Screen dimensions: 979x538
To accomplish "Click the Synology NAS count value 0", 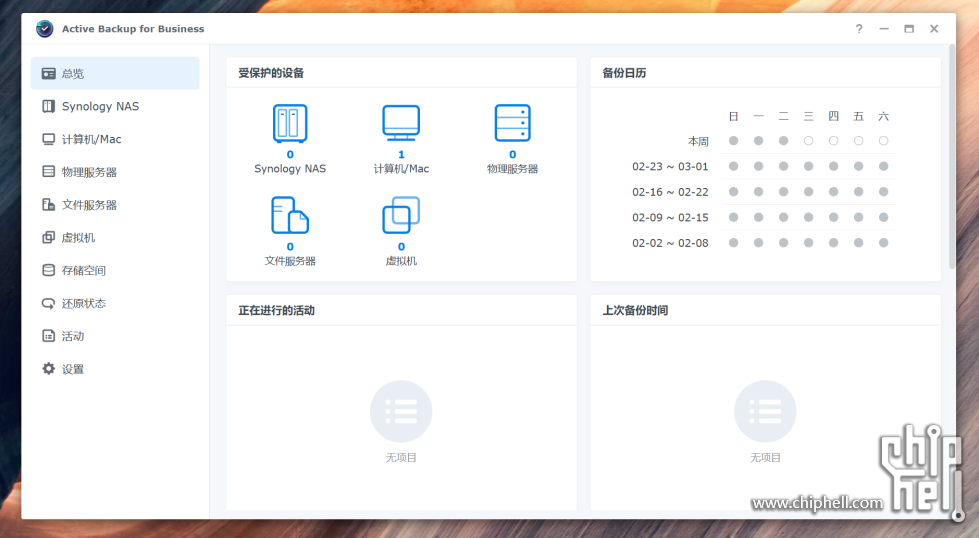I will (290, 154).
